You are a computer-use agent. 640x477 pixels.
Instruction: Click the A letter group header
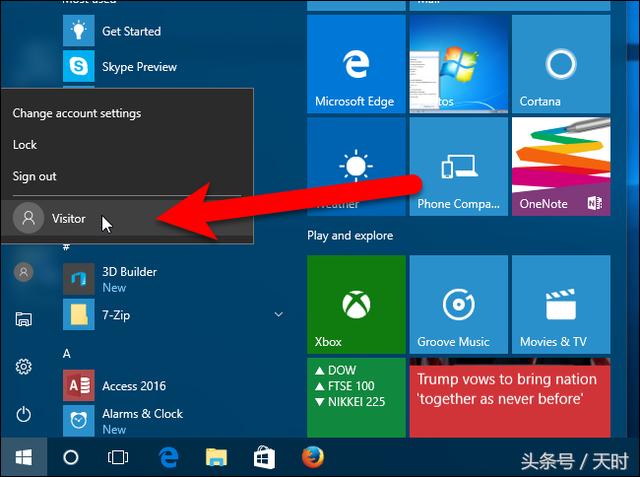click(x=67, y=354)
